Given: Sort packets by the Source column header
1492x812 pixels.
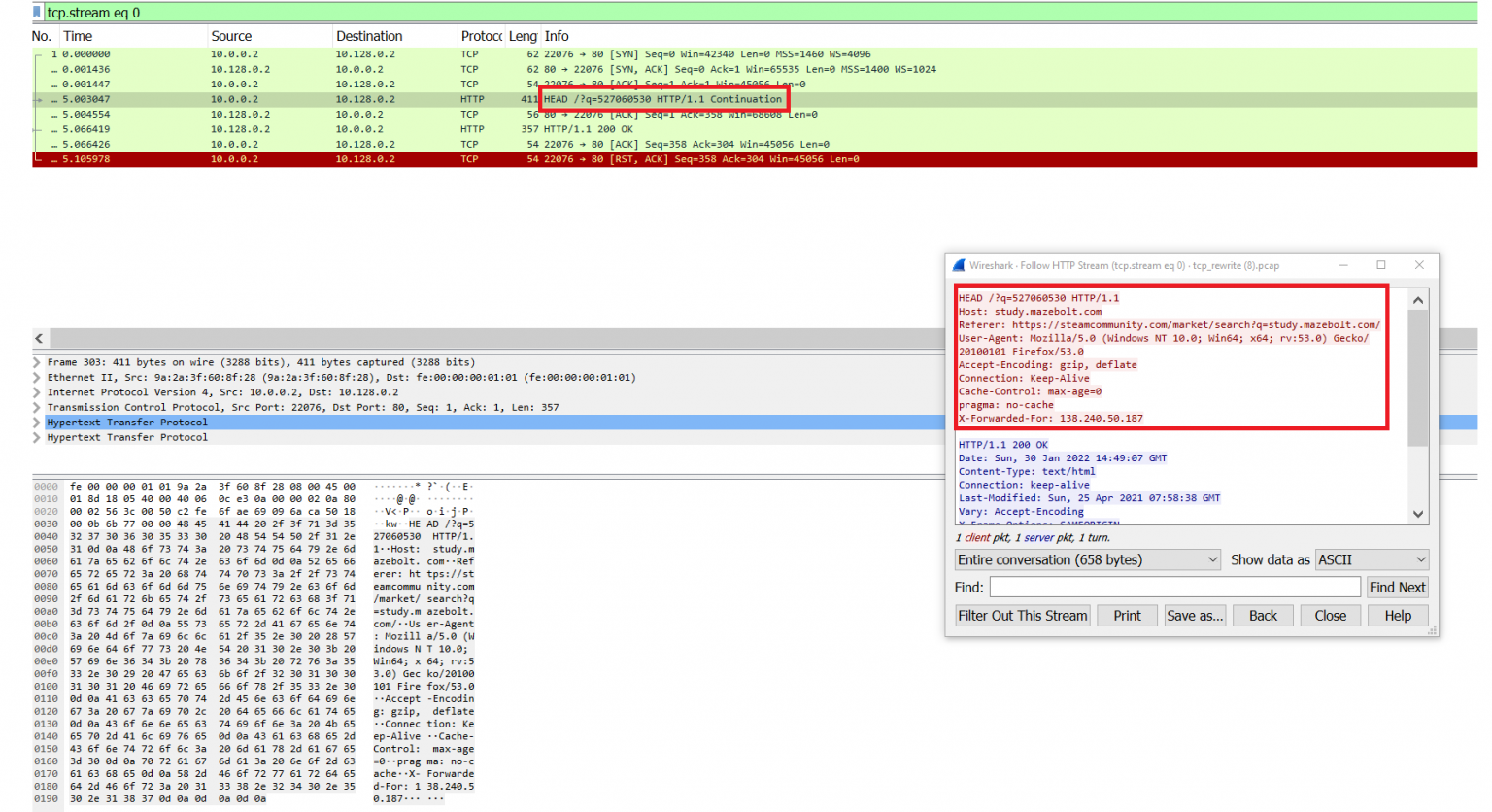Looking at the screenshot, I should click(231, 36).
